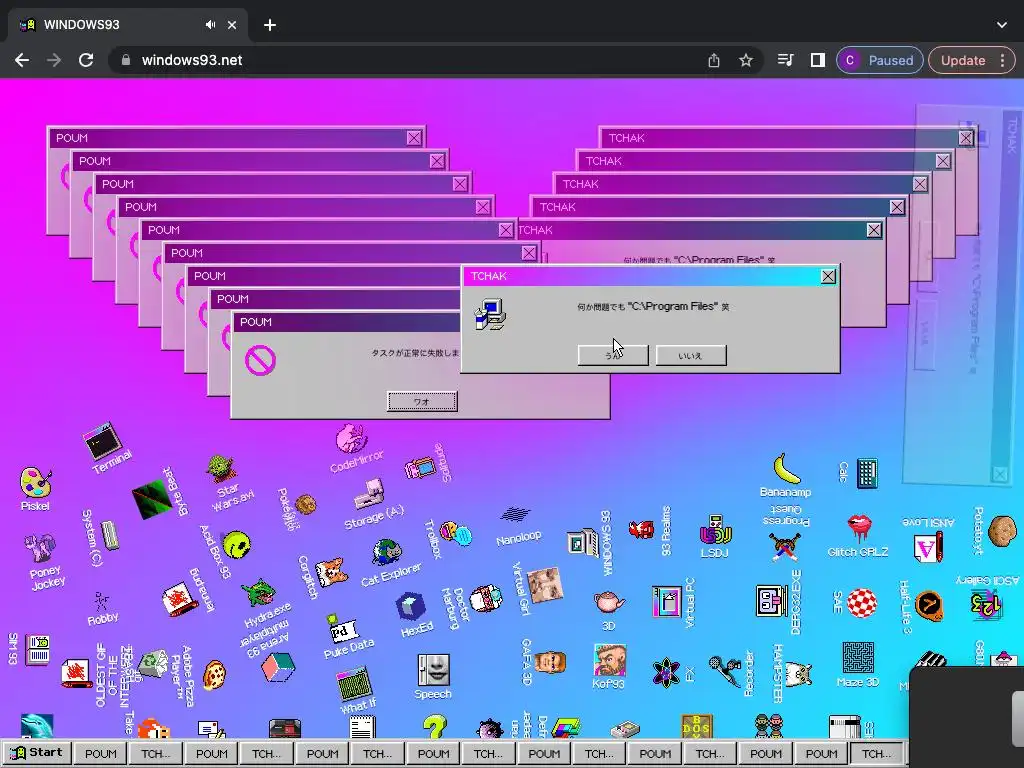Go back to the previous page
Screen dimensions: 1024x768
point(22,60)
